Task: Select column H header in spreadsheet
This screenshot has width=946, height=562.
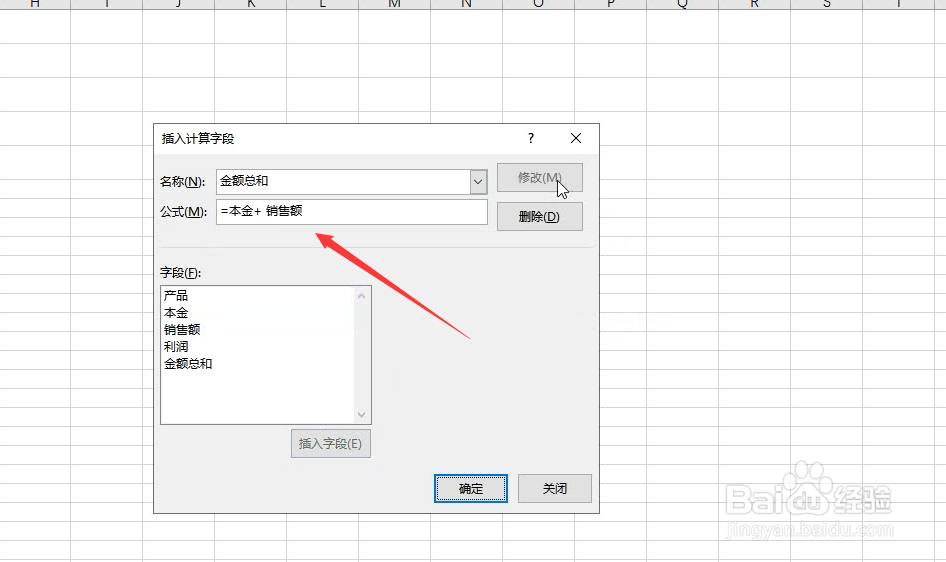Action: 35,4
